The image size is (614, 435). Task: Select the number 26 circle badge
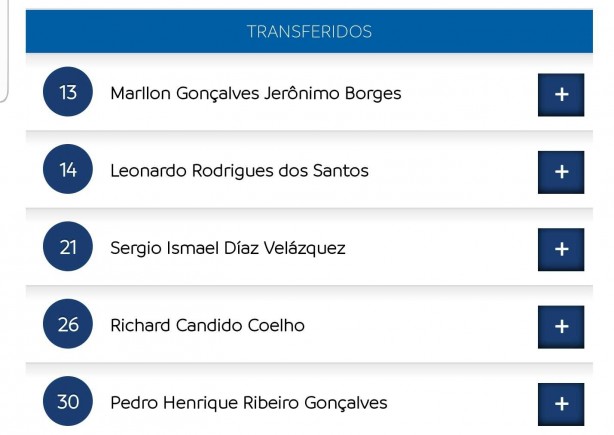tap(68, 324)
